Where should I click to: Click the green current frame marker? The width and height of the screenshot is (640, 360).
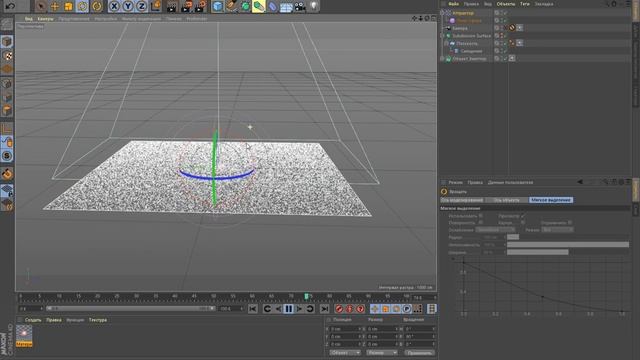click(307, 296)
